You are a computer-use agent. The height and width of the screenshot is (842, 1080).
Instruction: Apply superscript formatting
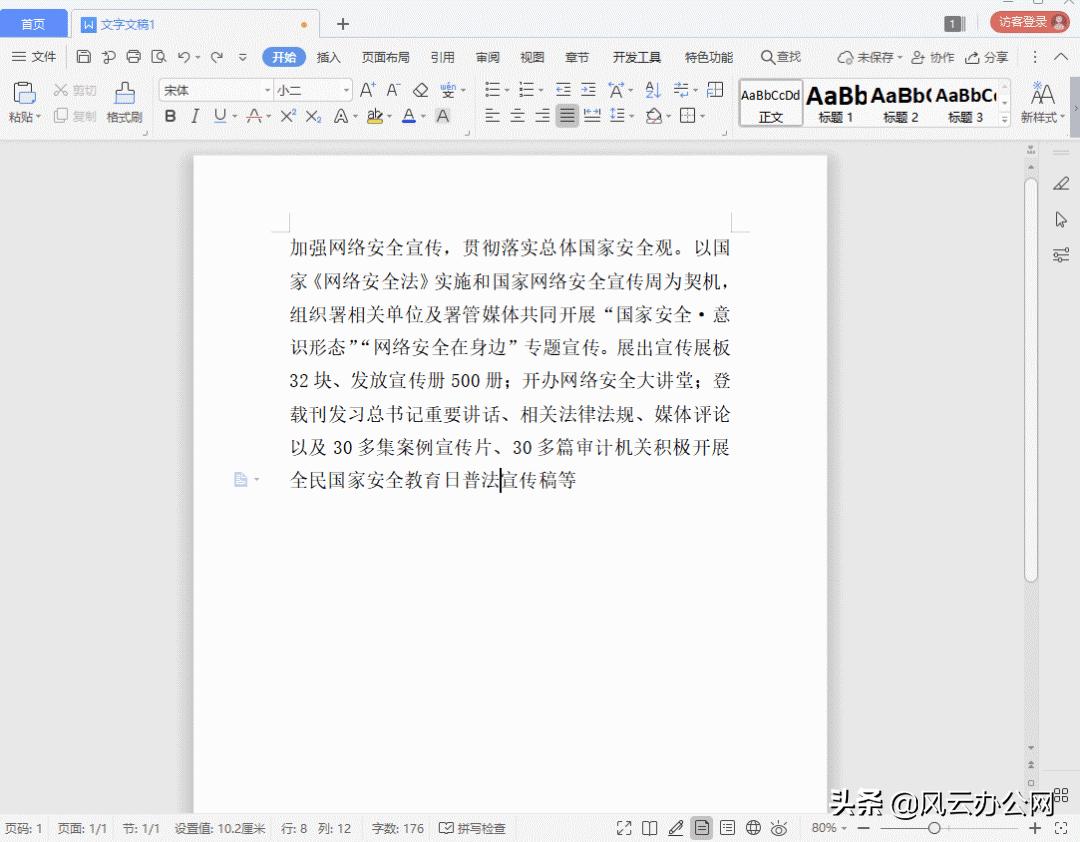pos(288,115)
